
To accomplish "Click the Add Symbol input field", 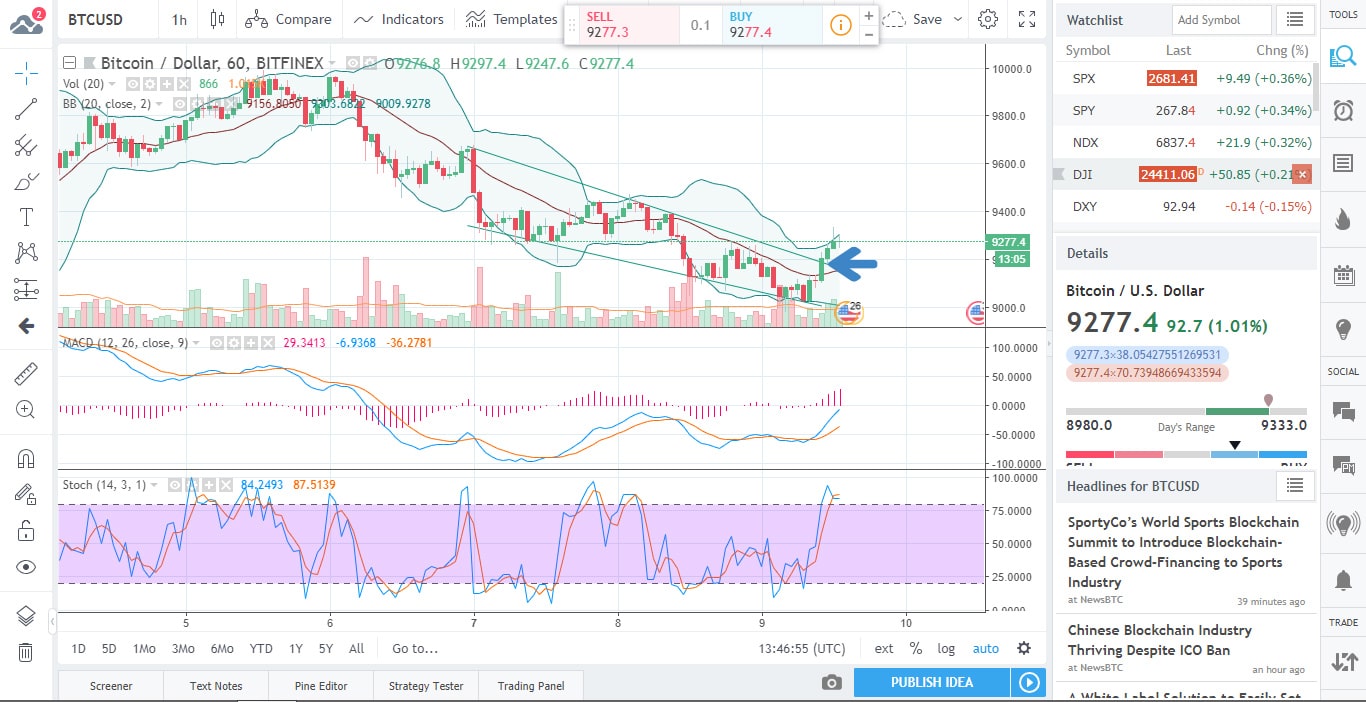I will 1221,19.
